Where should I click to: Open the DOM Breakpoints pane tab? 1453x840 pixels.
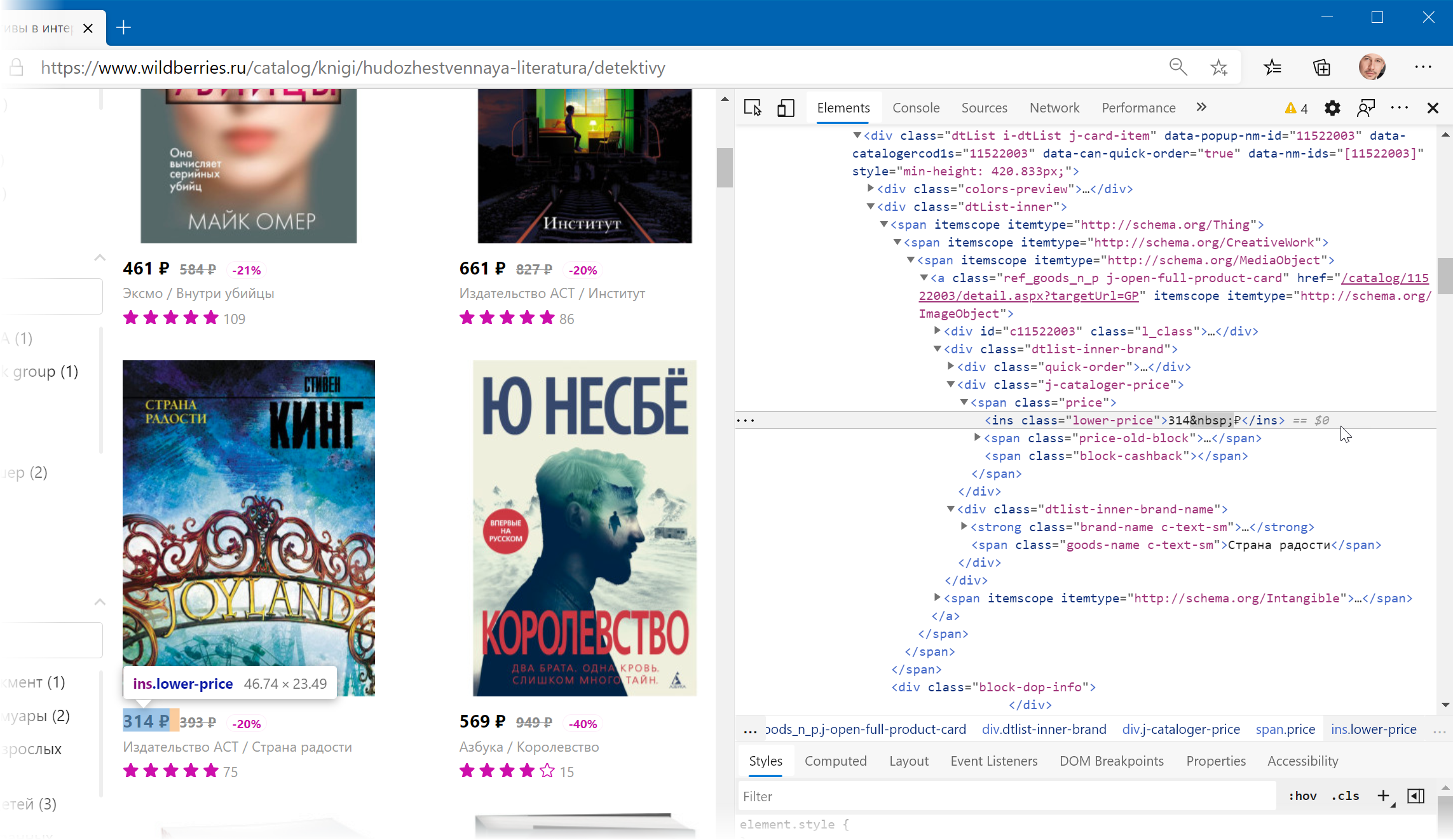tap(1111, 761)
